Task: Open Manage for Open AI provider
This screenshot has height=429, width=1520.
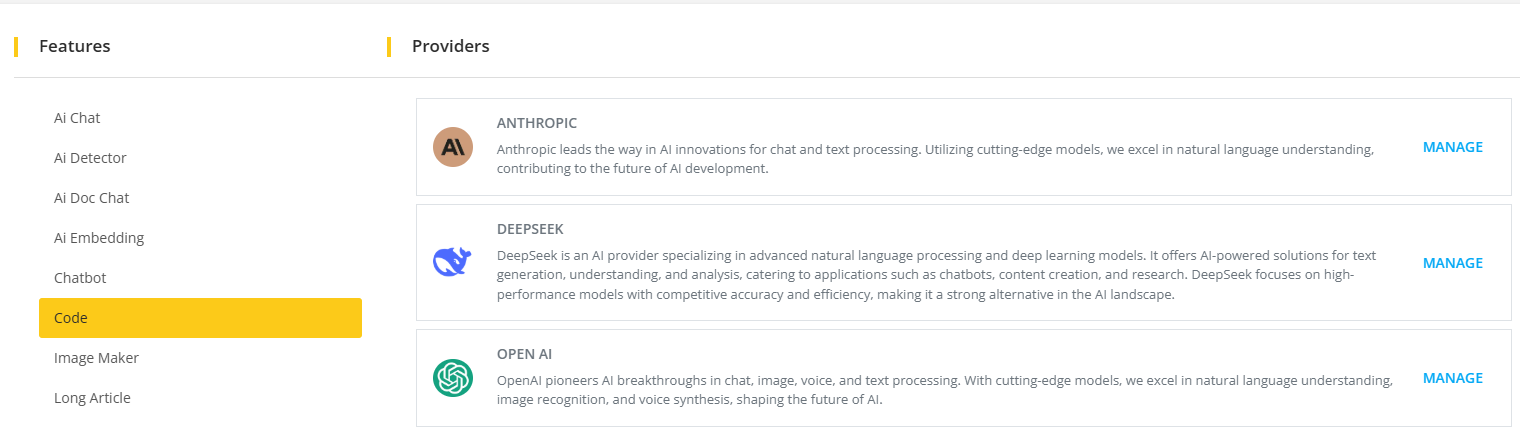Action: tap(1452, 378)
